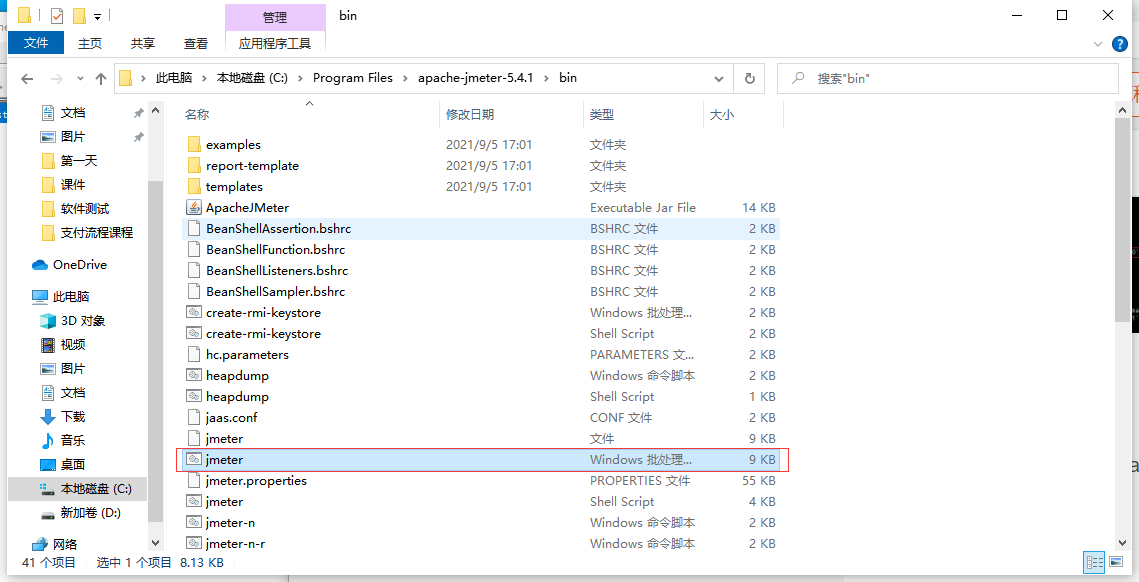Select jmeter Windows batch file icon
Image resolution: width=1139 pixels, height=582 pixels.
[193, 459]
